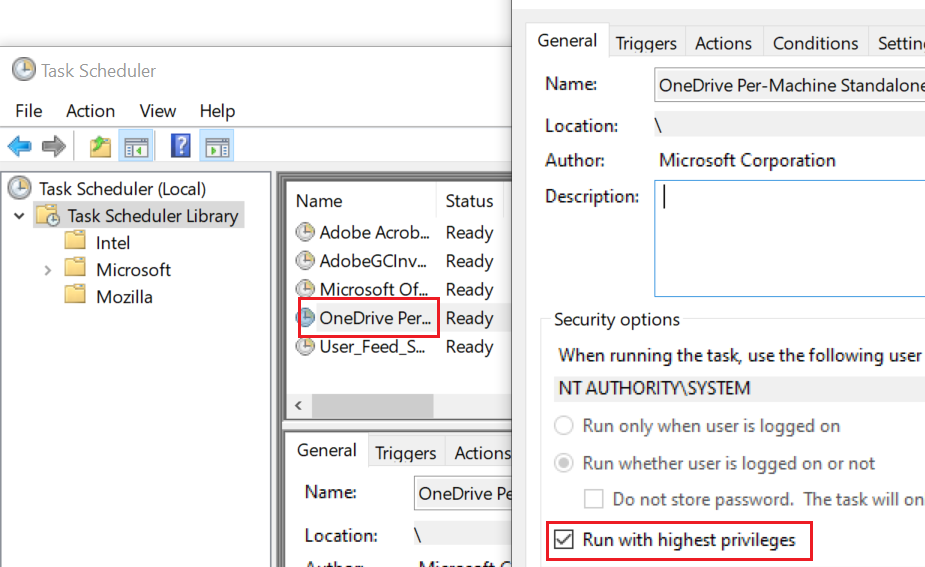Click the clock icon beside Microsoft Of... task
The height and width of the screenshot is (567, 925).
(305, 289)
